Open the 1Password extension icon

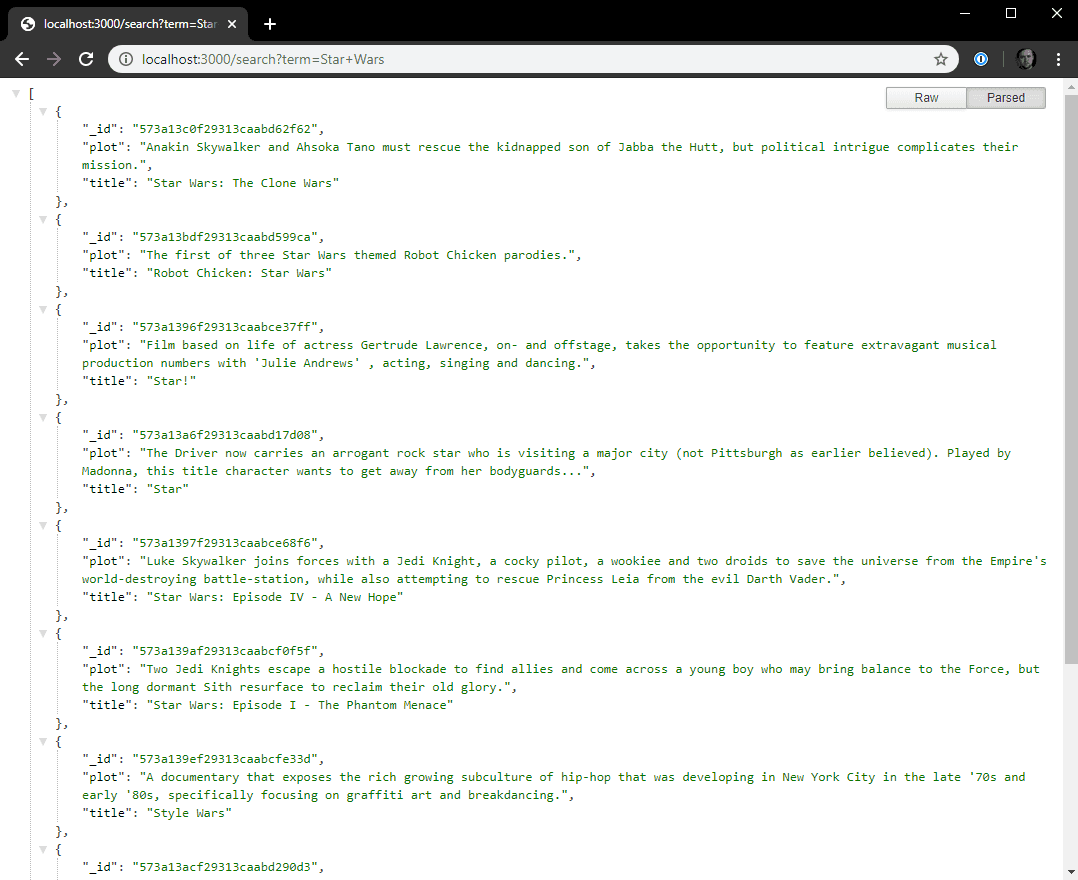(x=982, y=59)
